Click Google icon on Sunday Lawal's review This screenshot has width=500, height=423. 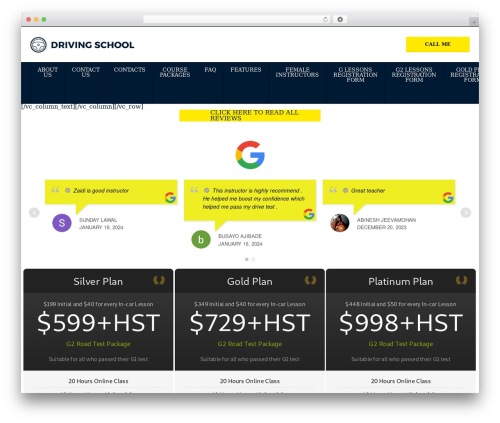pyautogui.click(x=170, y=198)
